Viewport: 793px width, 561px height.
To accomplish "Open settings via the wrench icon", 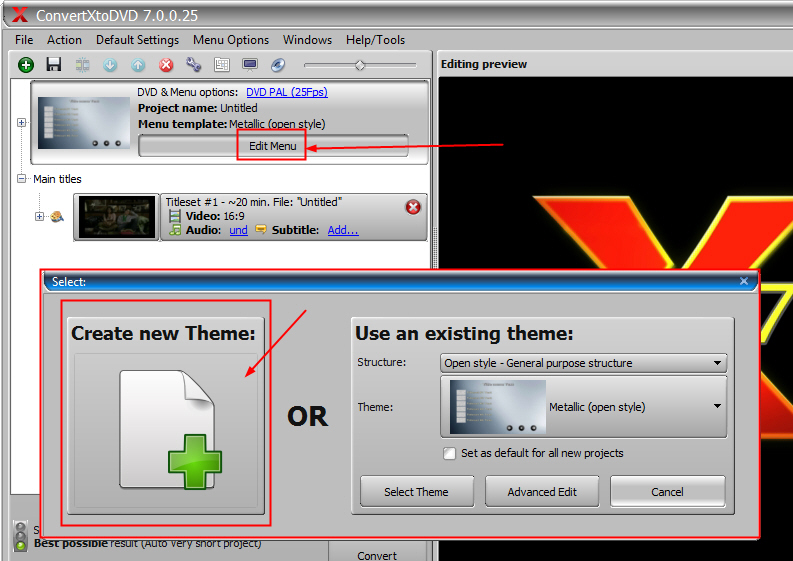I will 194,65.
